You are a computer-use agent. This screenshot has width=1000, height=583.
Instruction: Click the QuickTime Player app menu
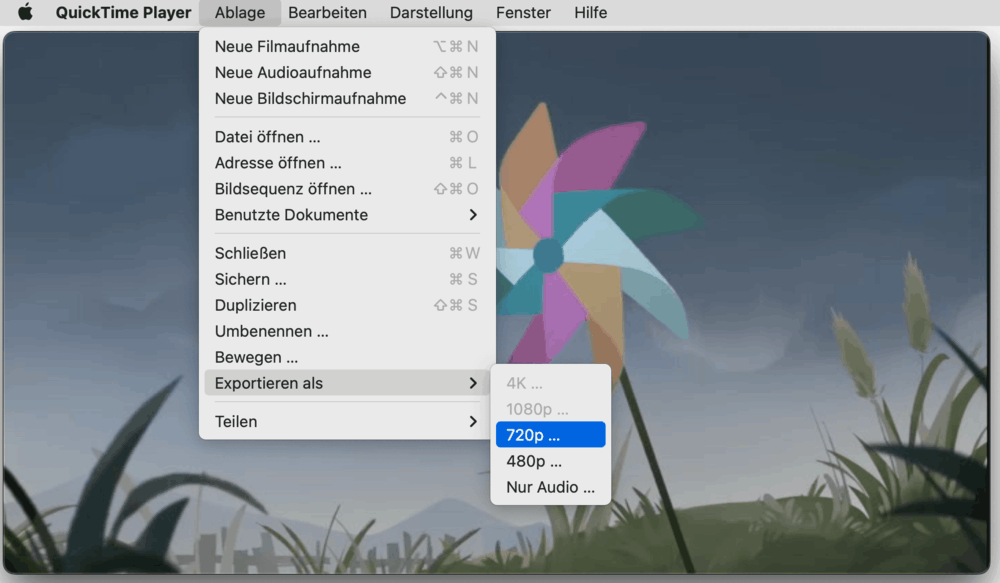(x=123, y=13)
